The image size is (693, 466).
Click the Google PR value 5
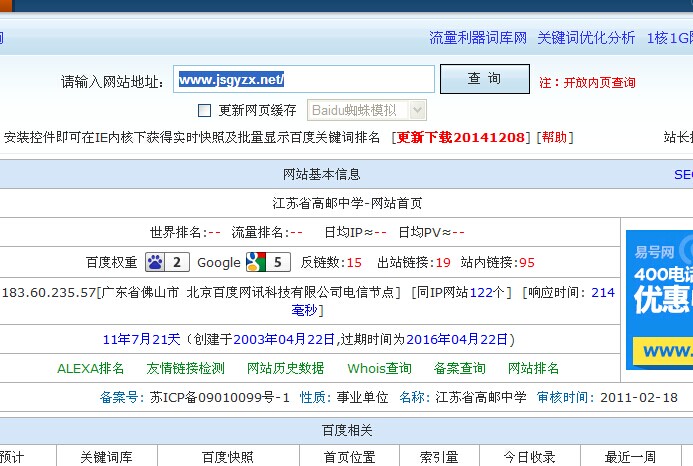[x=278, y=262]
